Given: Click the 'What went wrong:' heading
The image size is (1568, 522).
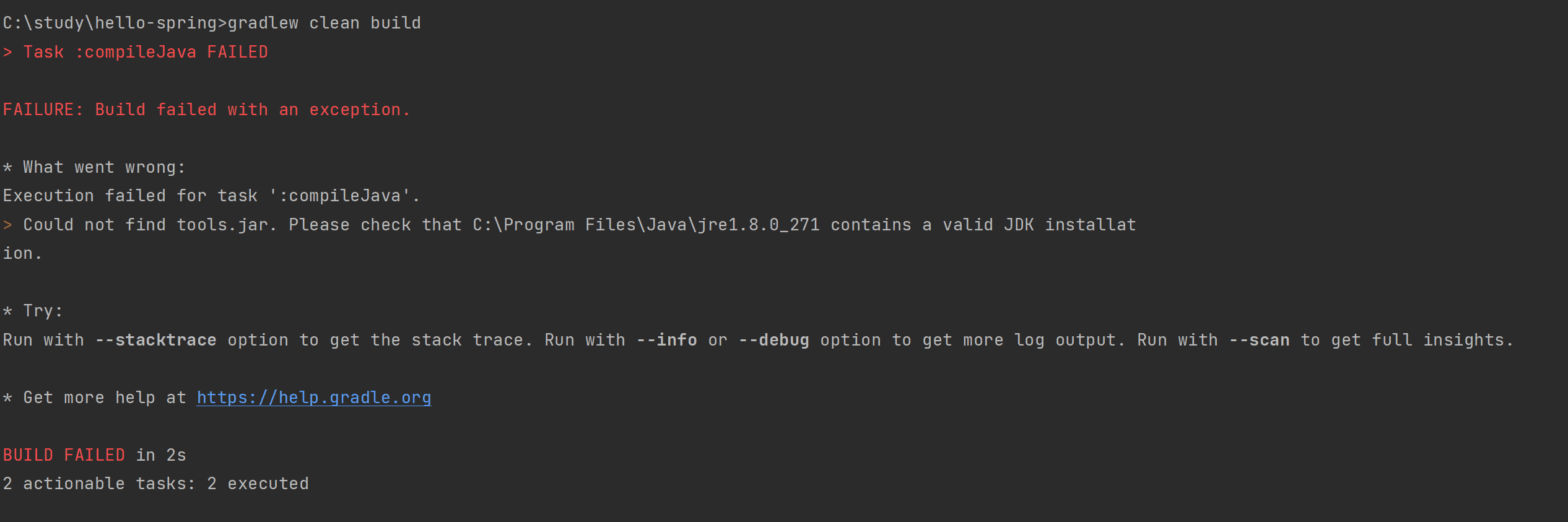Looking at the screenshot, I should tap(103, 167).
